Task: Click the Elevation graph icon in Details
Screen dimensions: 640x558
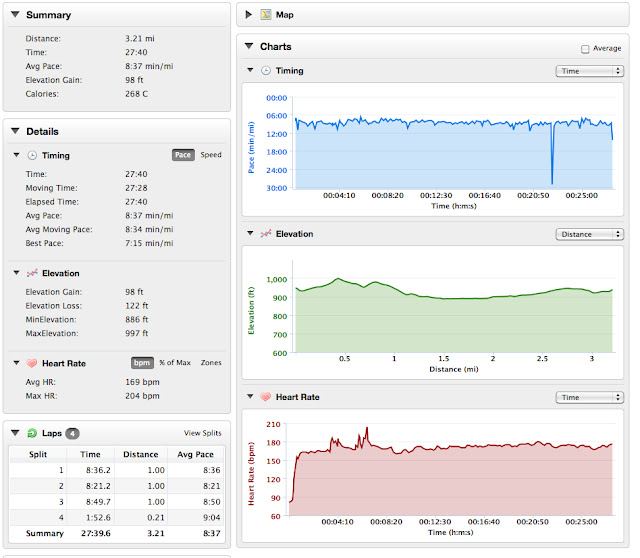Action: coord(32,273)
